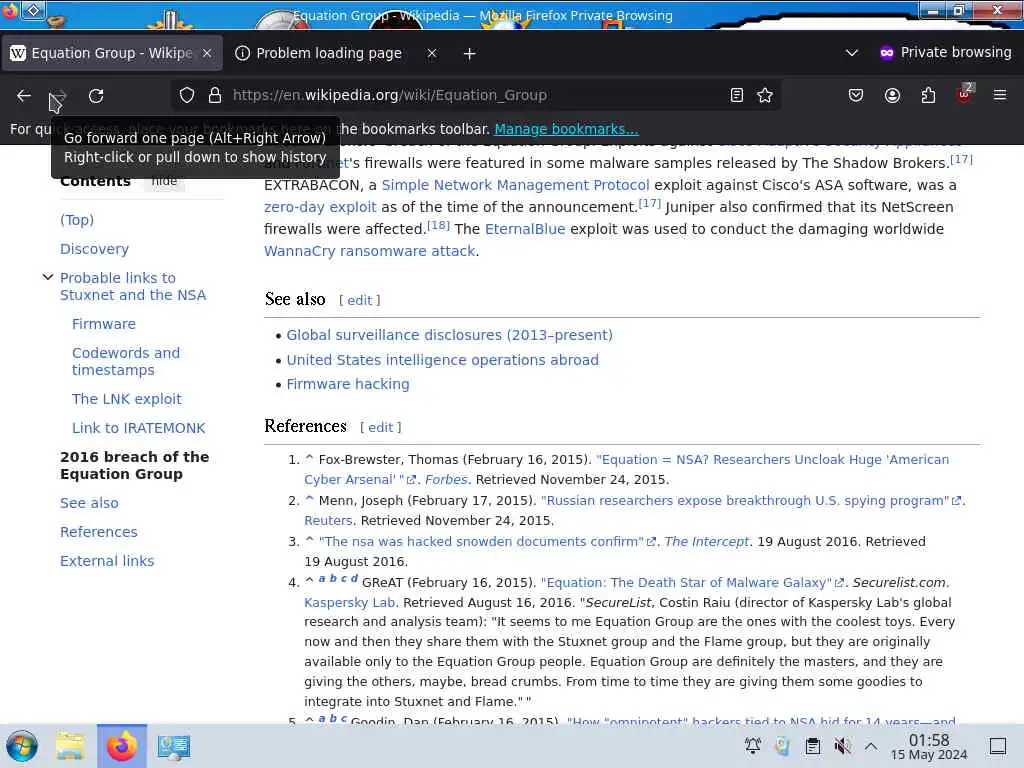
Task: Jump up from reference 1 caret
Action: pos(310,459)
